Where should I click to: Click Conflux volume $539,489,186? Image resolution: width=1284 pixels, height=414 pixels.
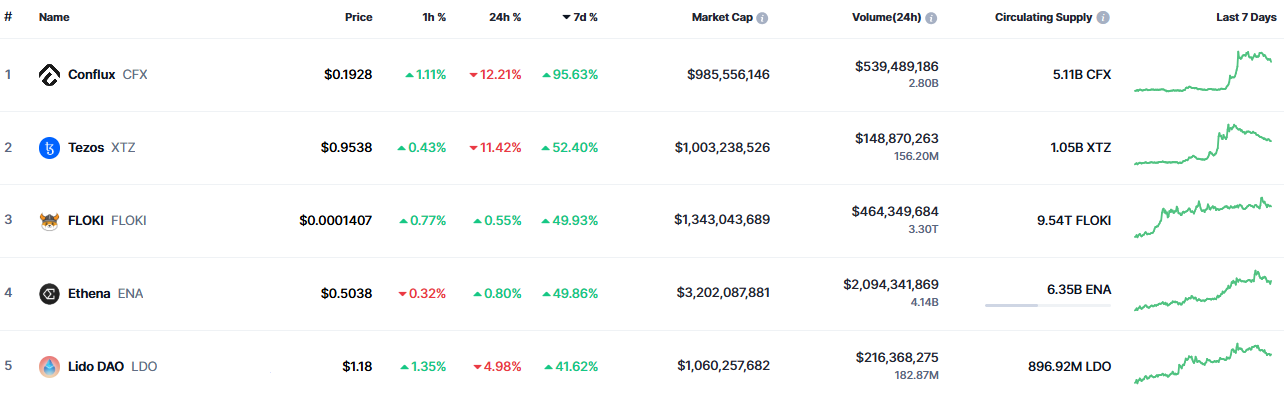pos(897,66)
